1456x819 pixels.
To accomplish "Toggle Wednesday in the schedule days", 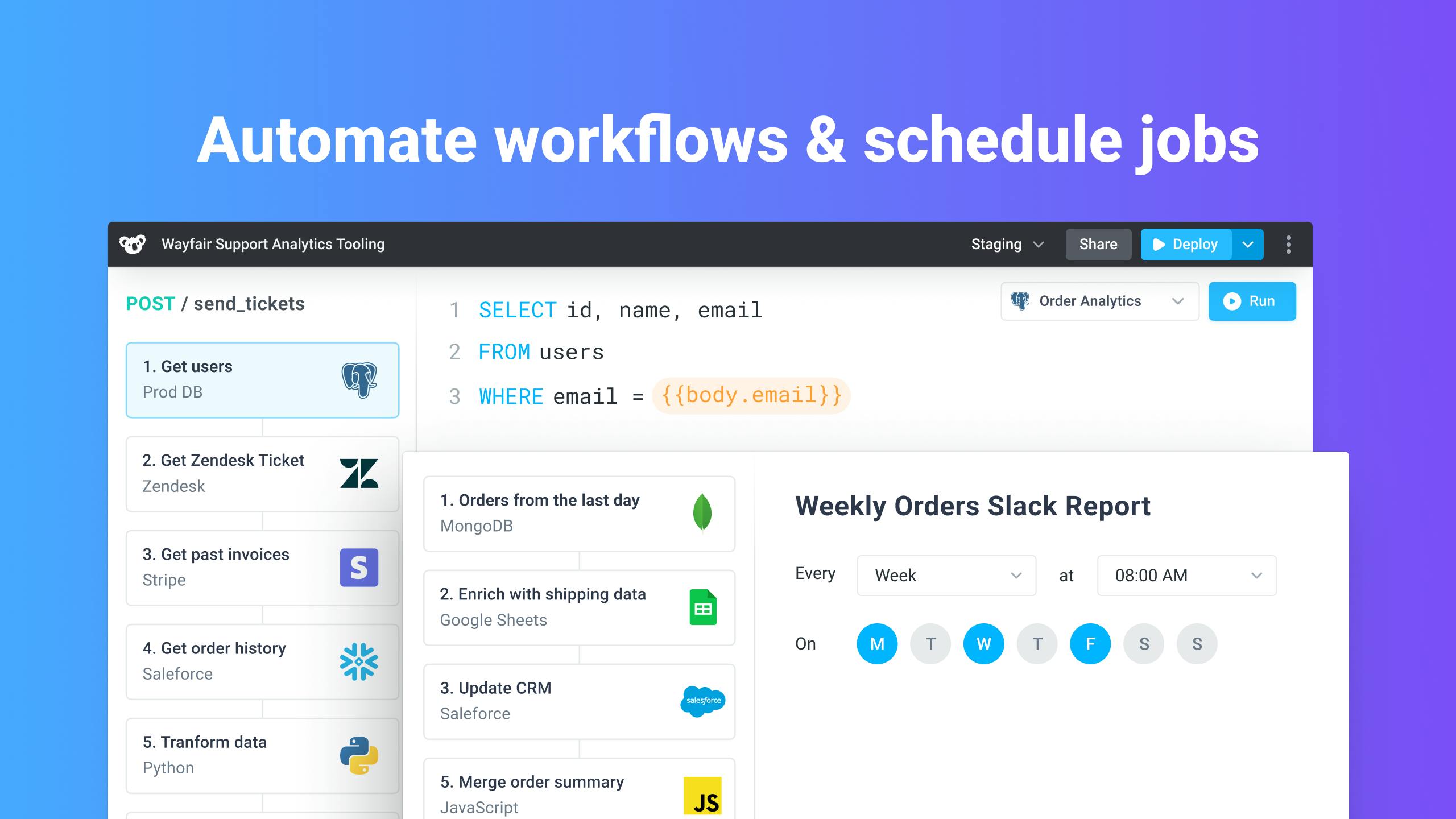I will 984,644.
